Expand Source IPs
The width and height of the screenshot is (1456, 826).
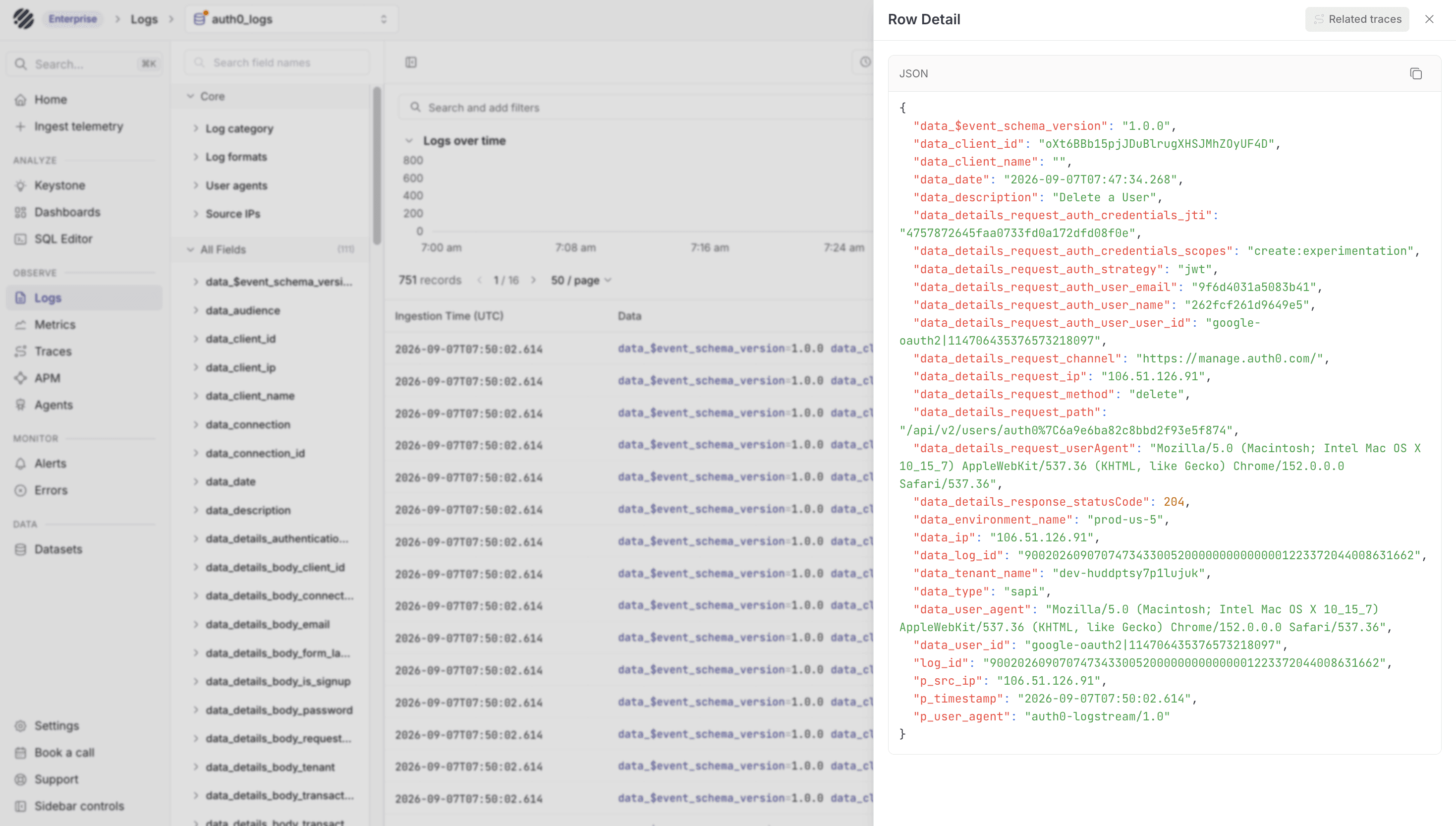tap(196, 214)
